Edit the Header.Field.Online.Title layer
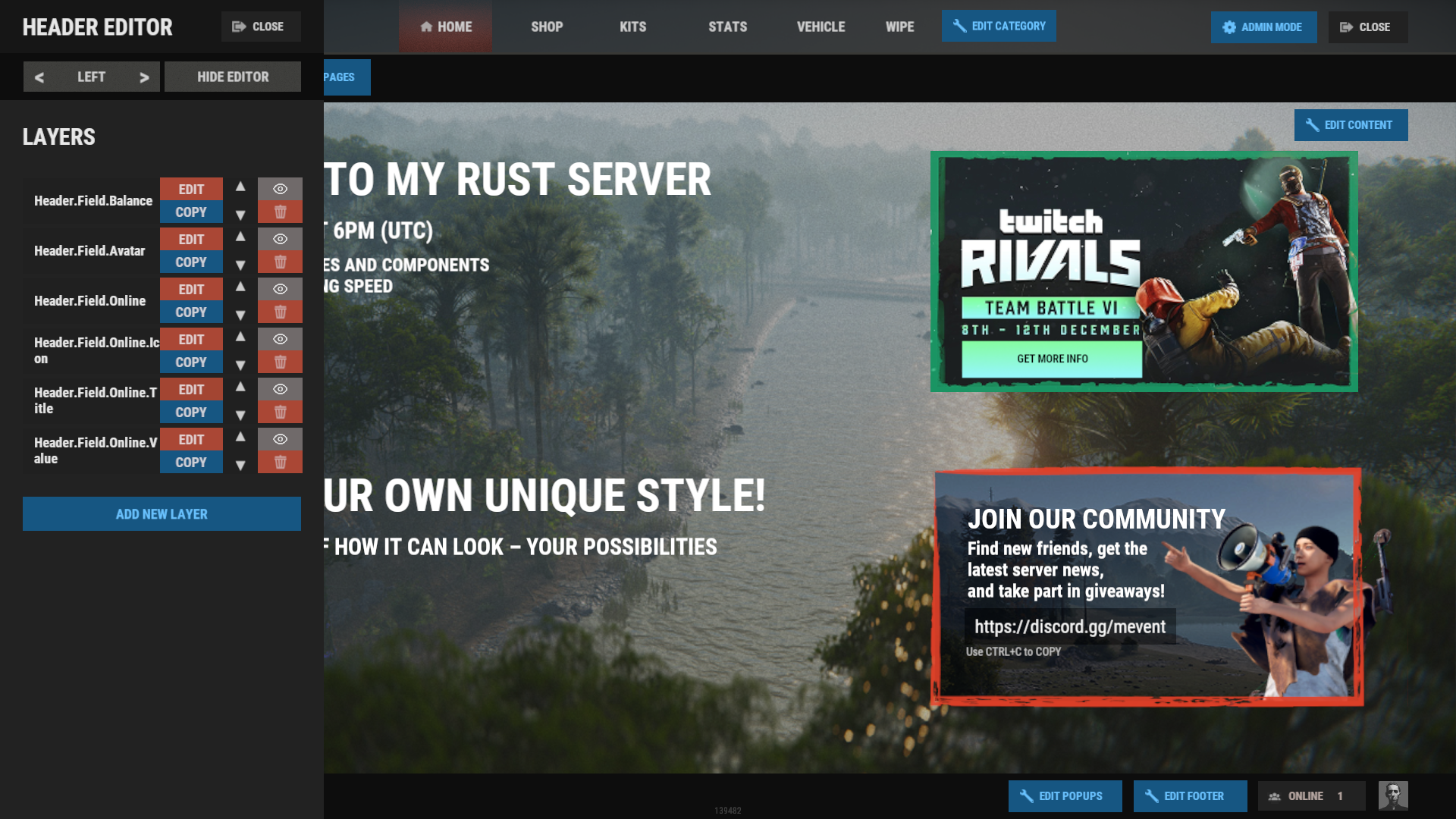This screenshot has height=819, width=1456. pyautogui.click(x=191, y=390)
